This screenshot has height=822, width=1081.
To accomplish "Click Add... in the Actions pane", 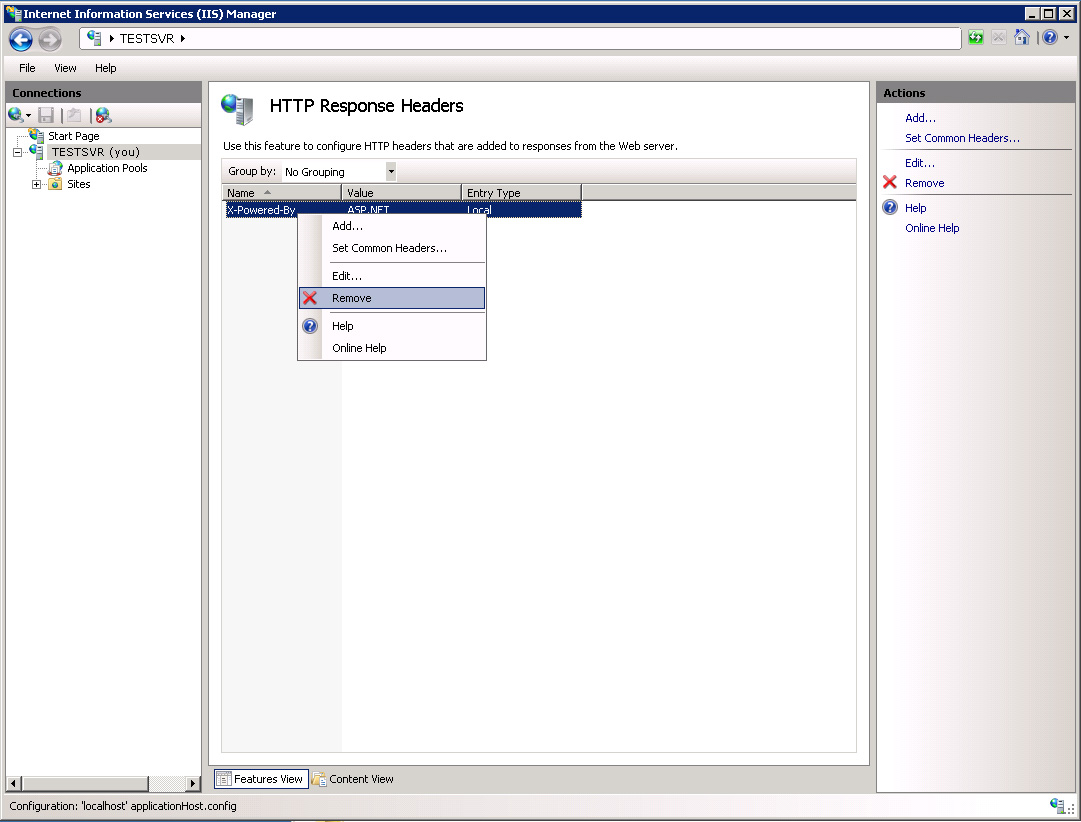I will pos(920,118).
